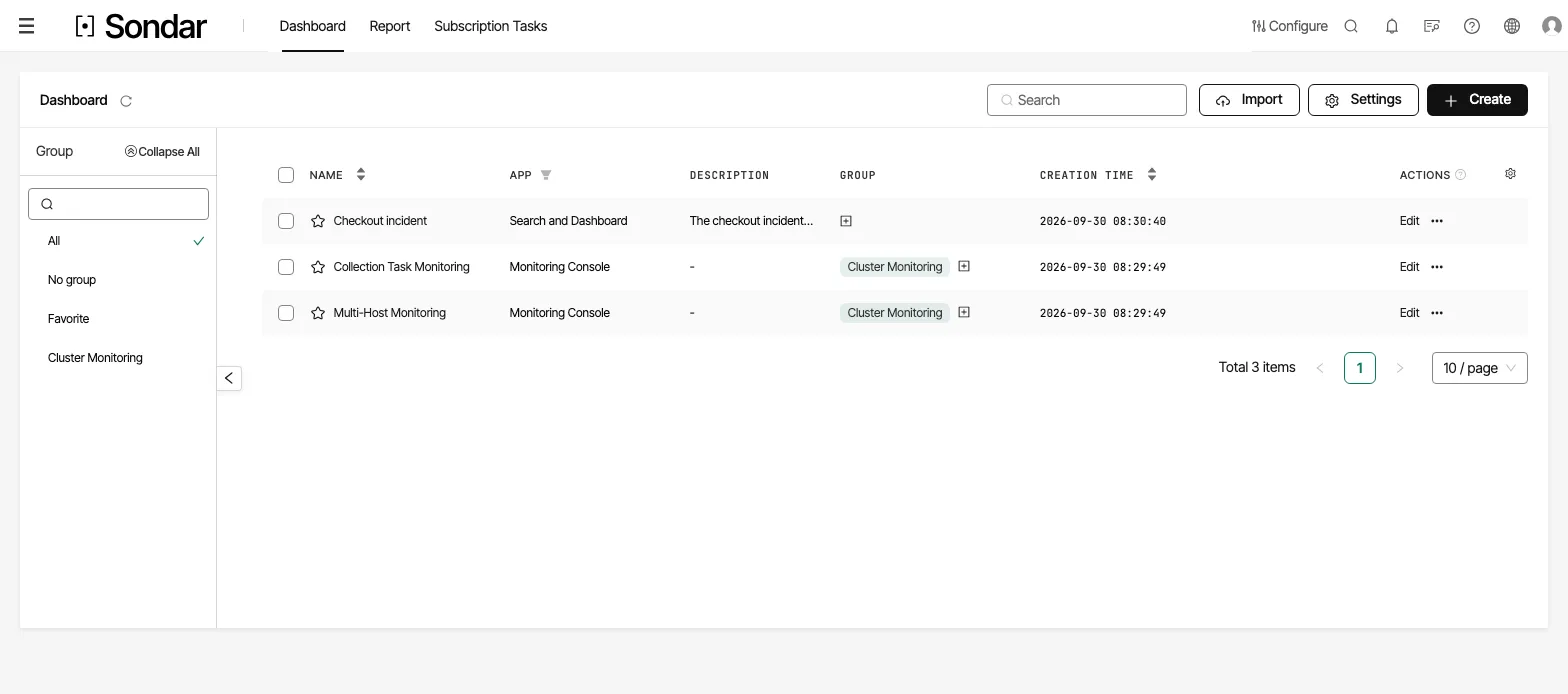This screenshot has width=1568, height=694.
Task: Open more actions for Checkout incident
Action: coord(1437,221)
